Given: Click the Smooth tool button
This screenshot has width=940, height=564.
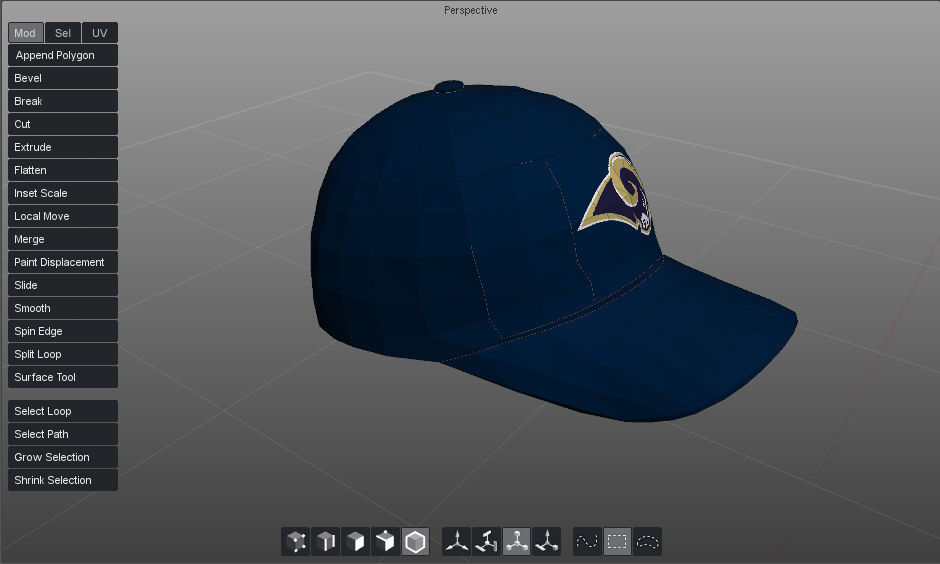Looking at the screenshot, I should click(x=63, y=308).
